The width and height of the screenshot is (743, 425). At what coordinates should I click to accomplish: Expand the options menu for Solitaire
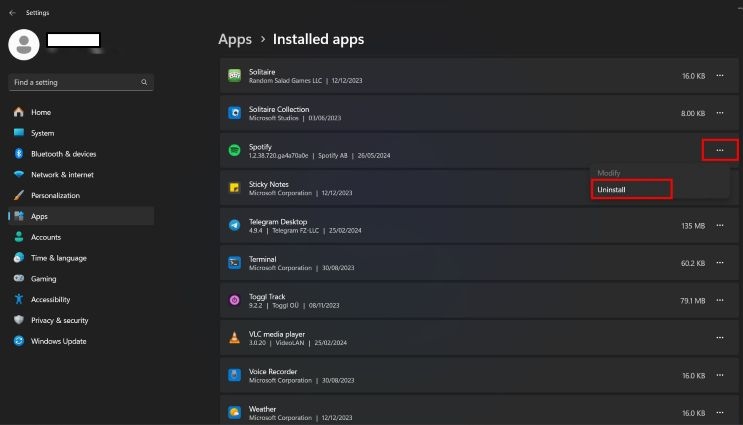pyautogui.click(x=719, y=76)
